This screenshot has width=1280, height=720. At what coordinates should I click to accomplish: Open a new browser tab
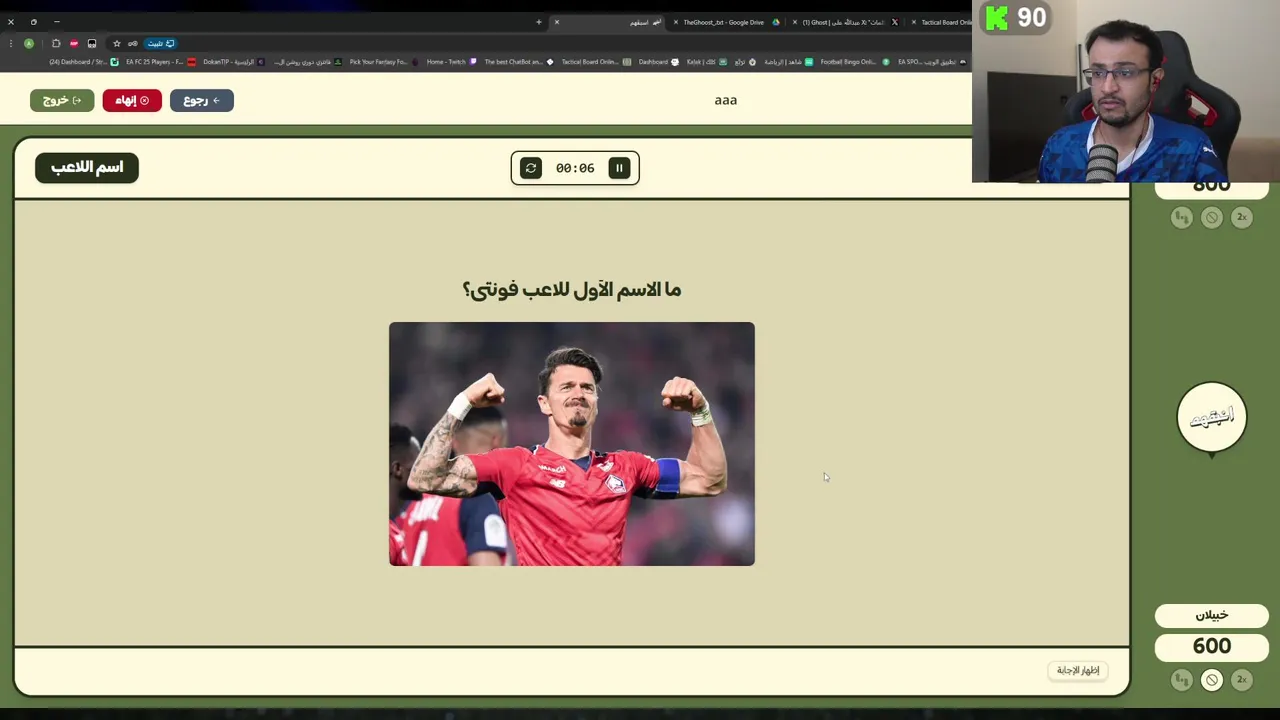click(538, 22)
